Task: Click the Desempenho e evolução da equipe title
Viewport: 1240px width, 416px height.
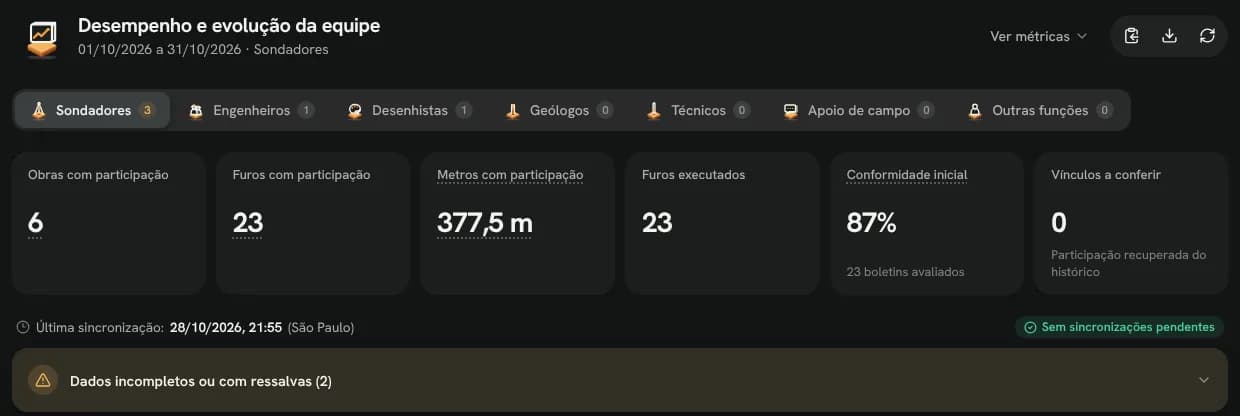Action: pos(229,26)
